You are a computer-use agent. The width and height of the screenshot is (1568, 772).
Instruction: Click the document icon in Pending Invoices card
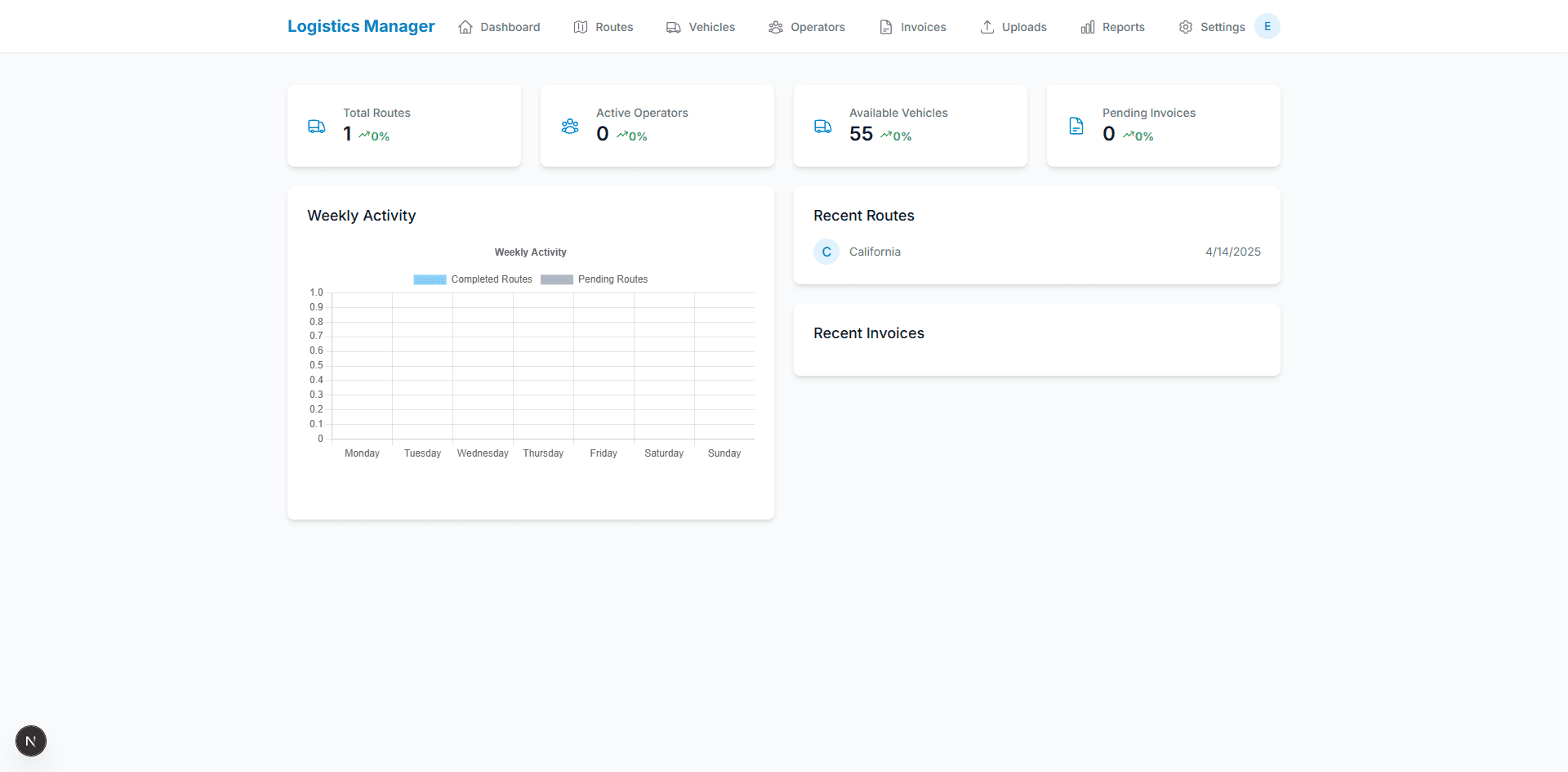point(1076,126)
